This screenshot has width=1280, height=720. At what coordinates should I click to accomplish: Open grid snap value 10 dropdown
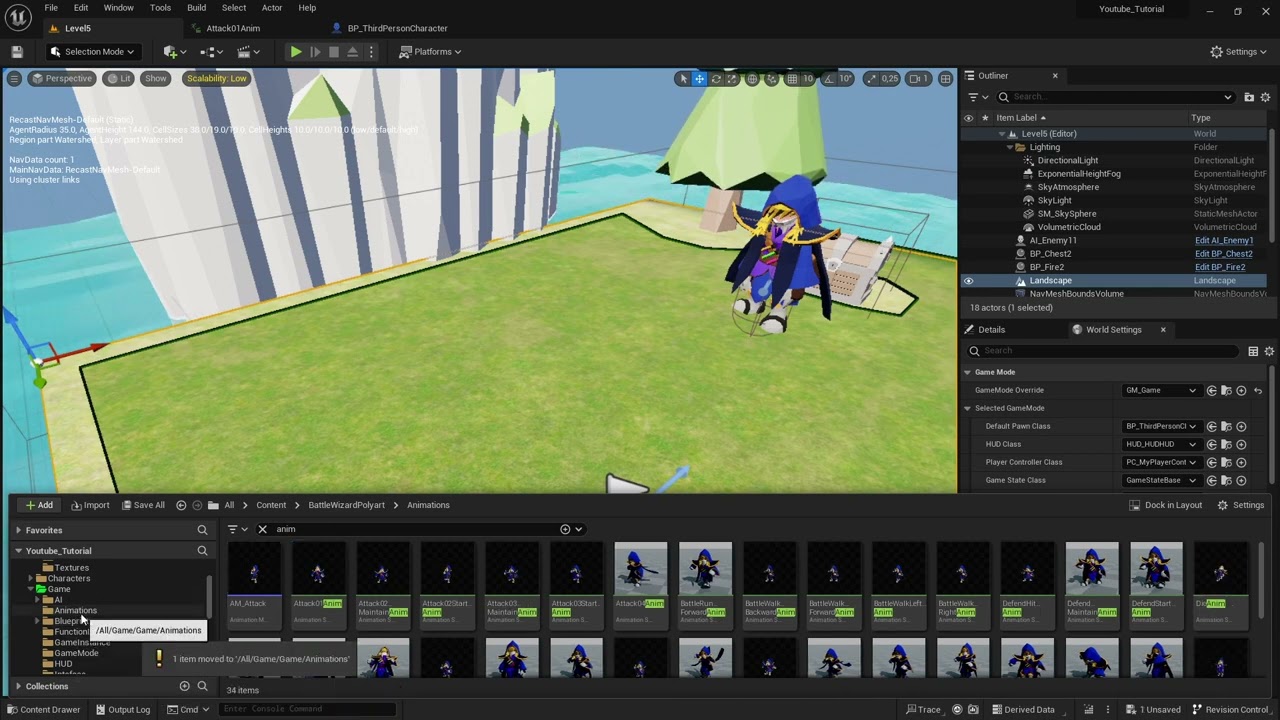tap(808, 79)
